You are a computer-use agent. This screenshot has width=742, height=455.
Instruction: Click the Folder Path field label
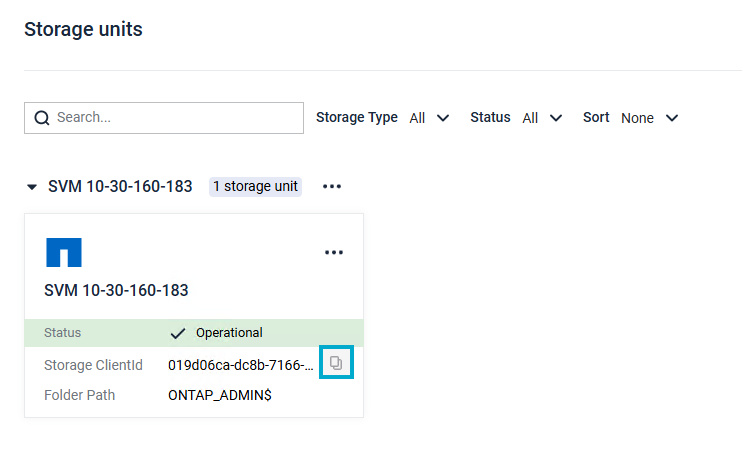(x=80, y=395)
